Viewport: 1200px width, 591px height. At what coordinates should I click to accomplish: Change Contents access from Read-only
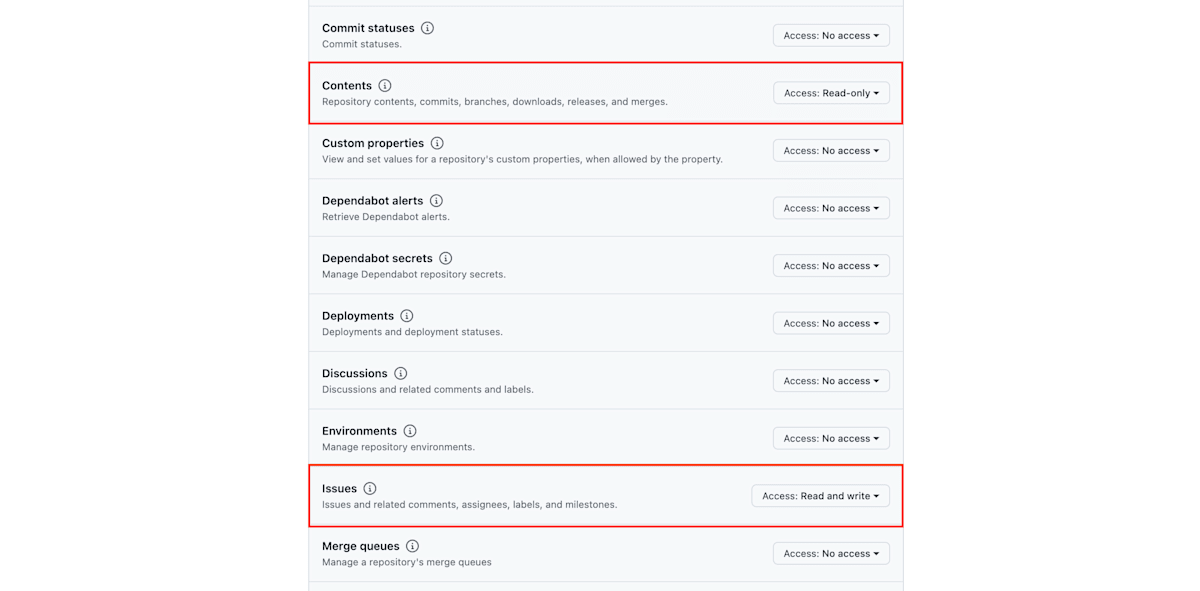tap(831, 93)
